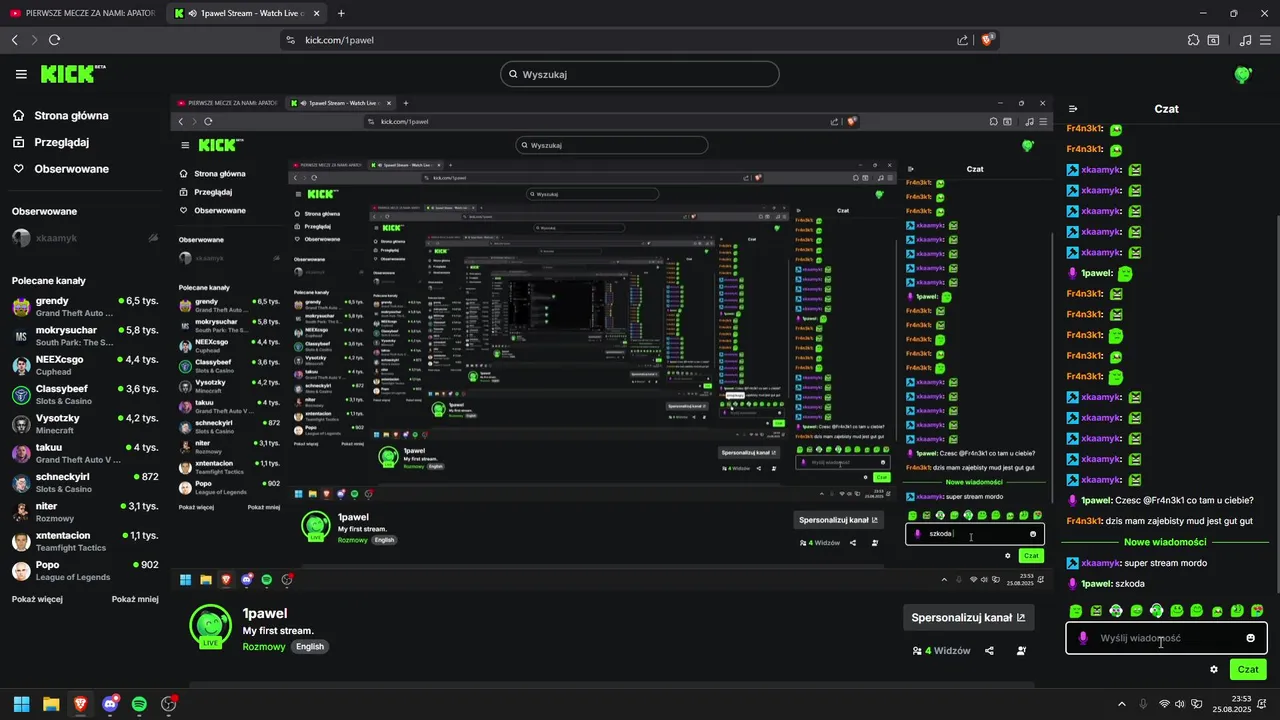Open the takuu channel
The height and width of the screenshot is (720, 1280).
point(85,453)
